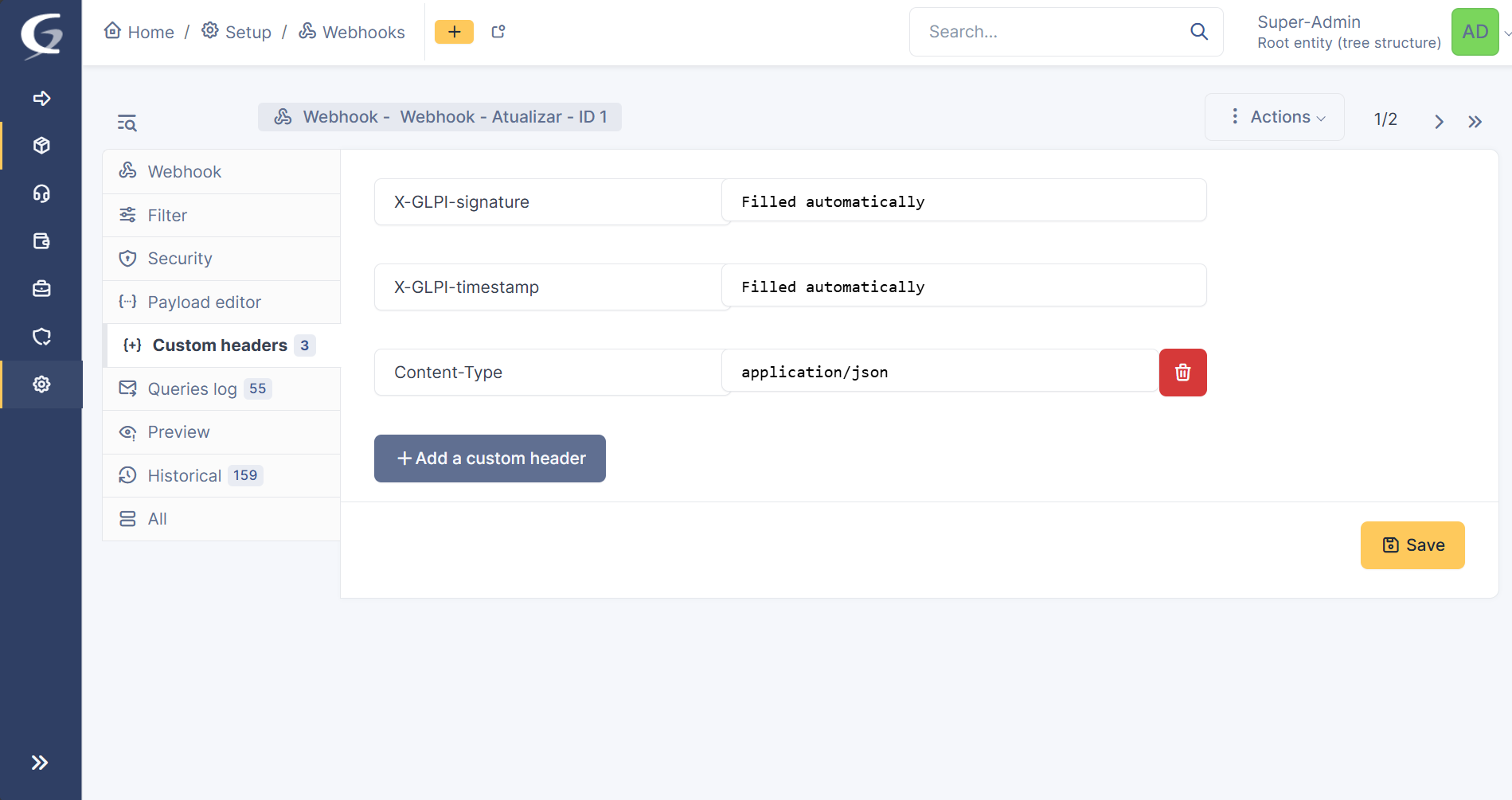Toggle the list search panel icon

pyautogui.click(x=127, y=123)
